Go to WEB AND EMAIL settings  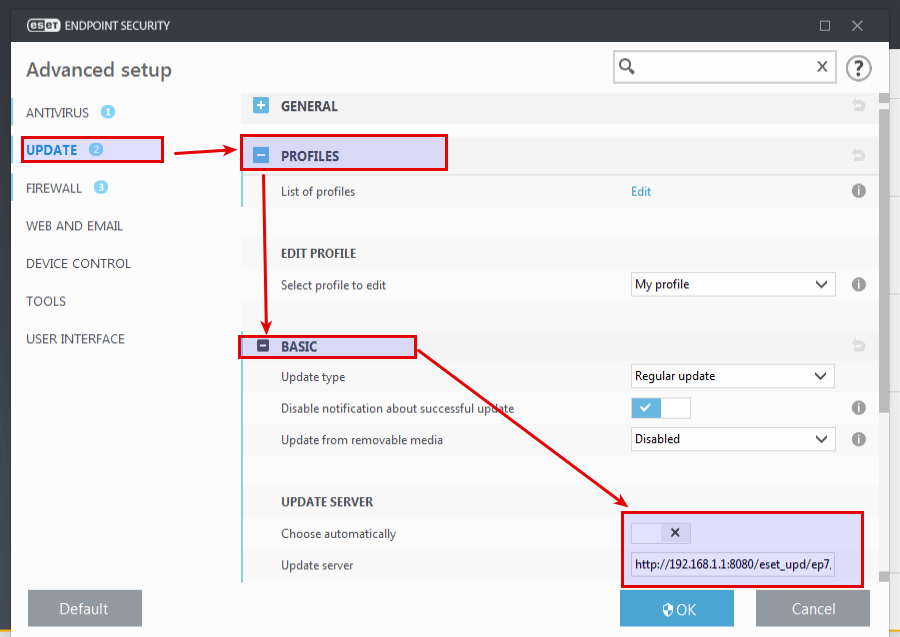point(74,226)
